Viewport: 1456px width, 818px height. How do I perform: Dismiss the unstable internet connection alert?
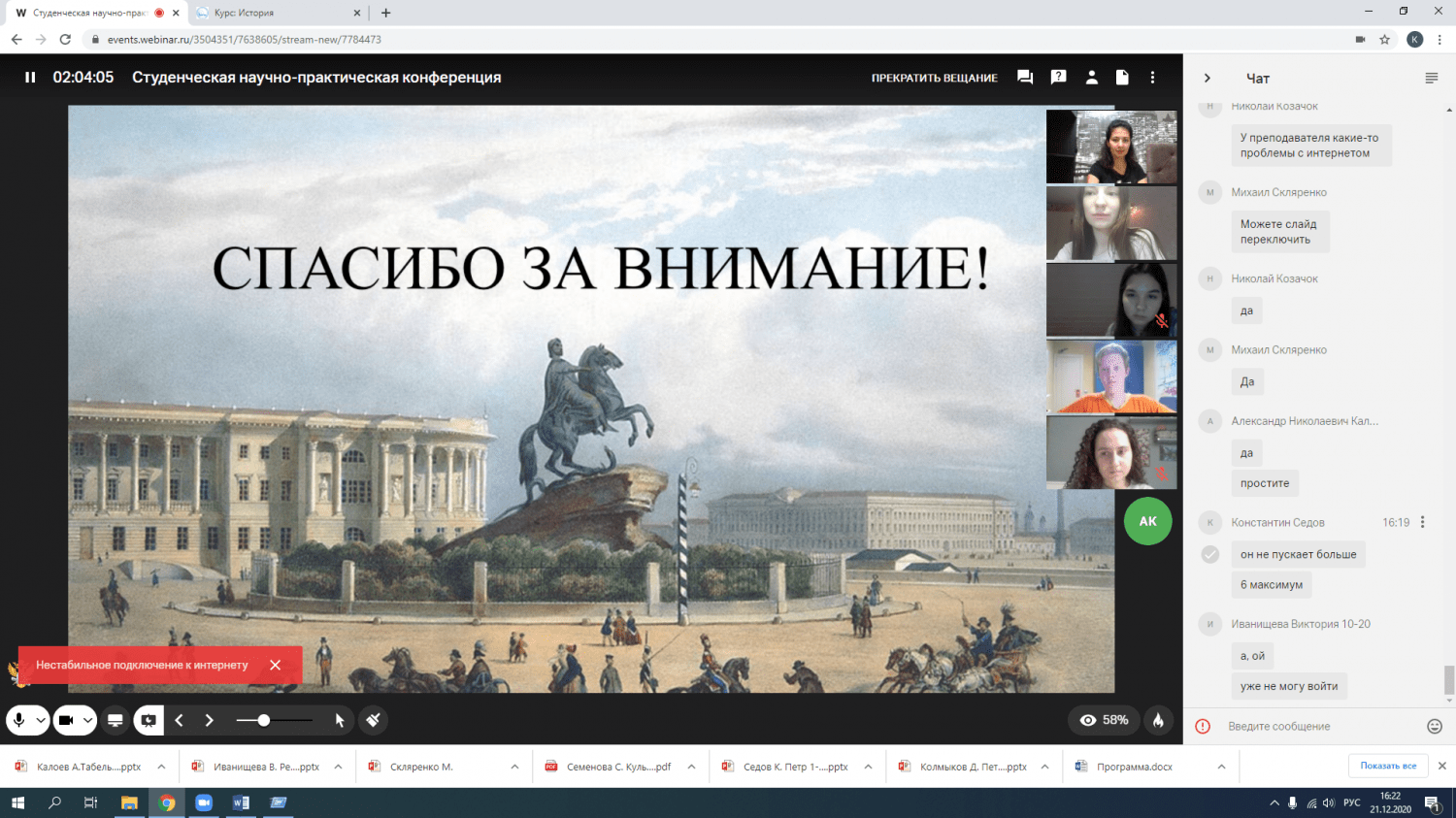point(275,665)
